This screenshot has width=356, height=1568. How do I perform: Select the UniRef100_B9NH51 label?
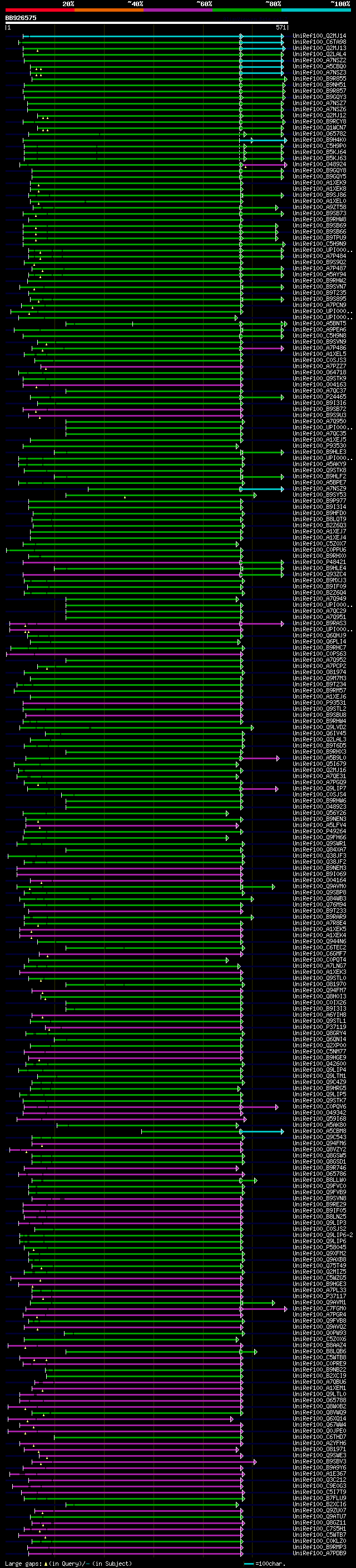[x=319, y=85]
